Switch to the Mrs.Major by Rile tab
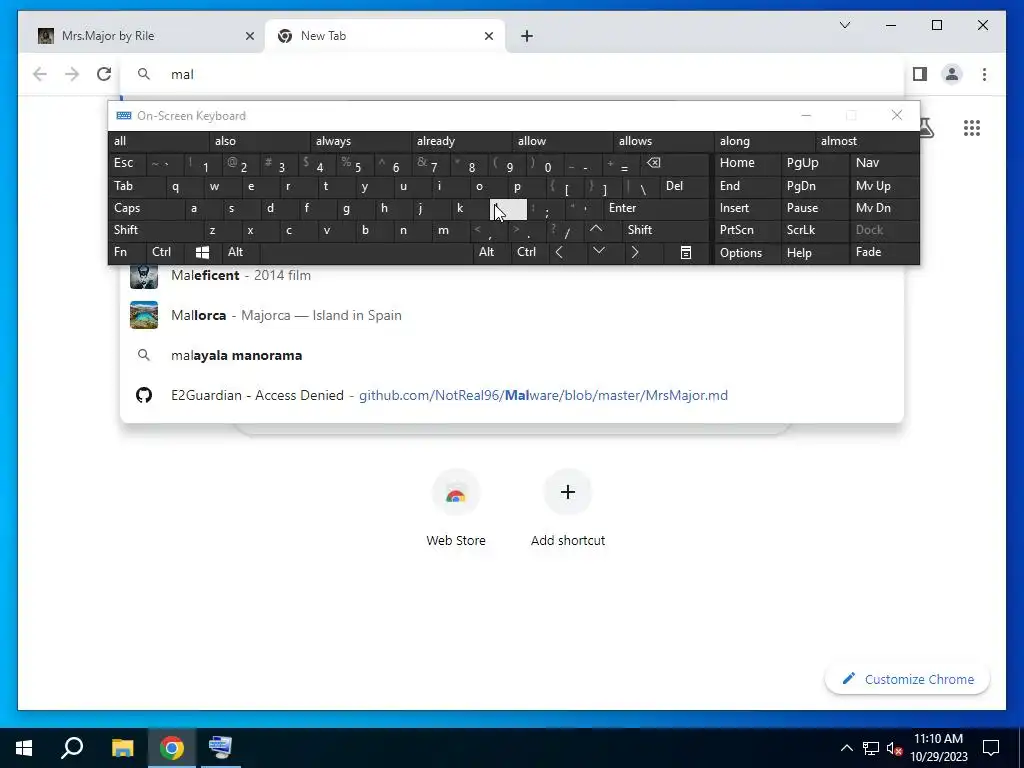The image size is (1024, 768). (144, 36)
